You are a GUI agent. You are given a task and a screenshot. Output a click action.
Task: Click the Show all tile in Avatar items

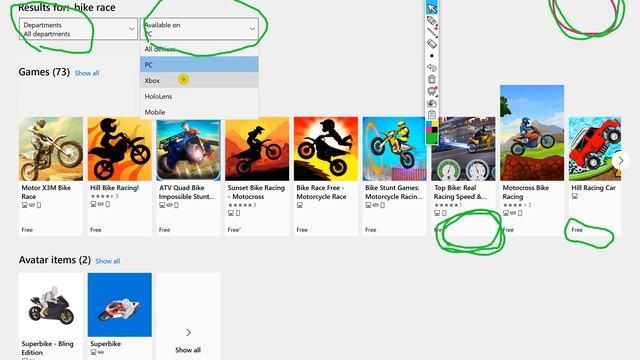click(188, 317)
